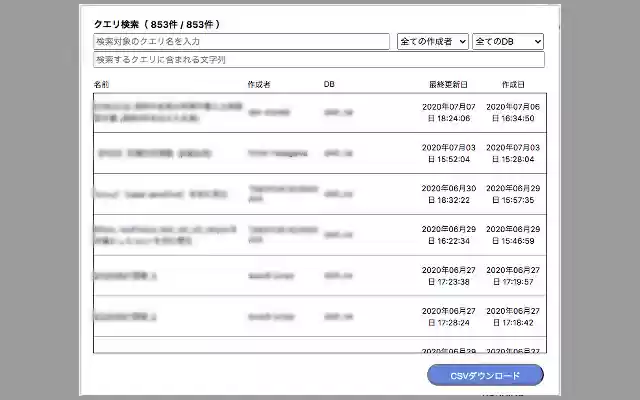
Task: Click the 作成日 column header
Action: click(x=513, y=84)
